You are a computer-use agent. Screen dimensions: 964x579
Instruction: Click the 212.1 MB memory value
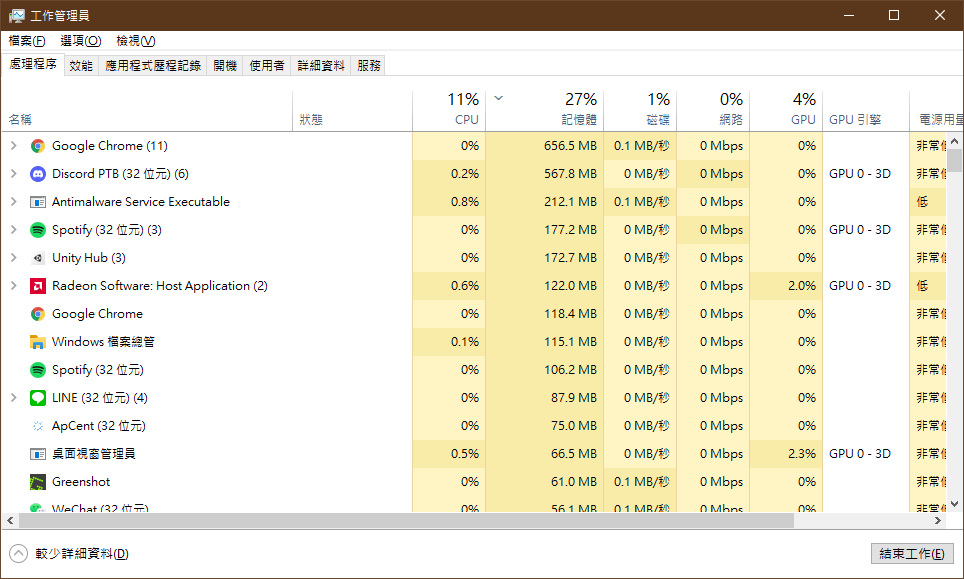click(x=571, y=202)
